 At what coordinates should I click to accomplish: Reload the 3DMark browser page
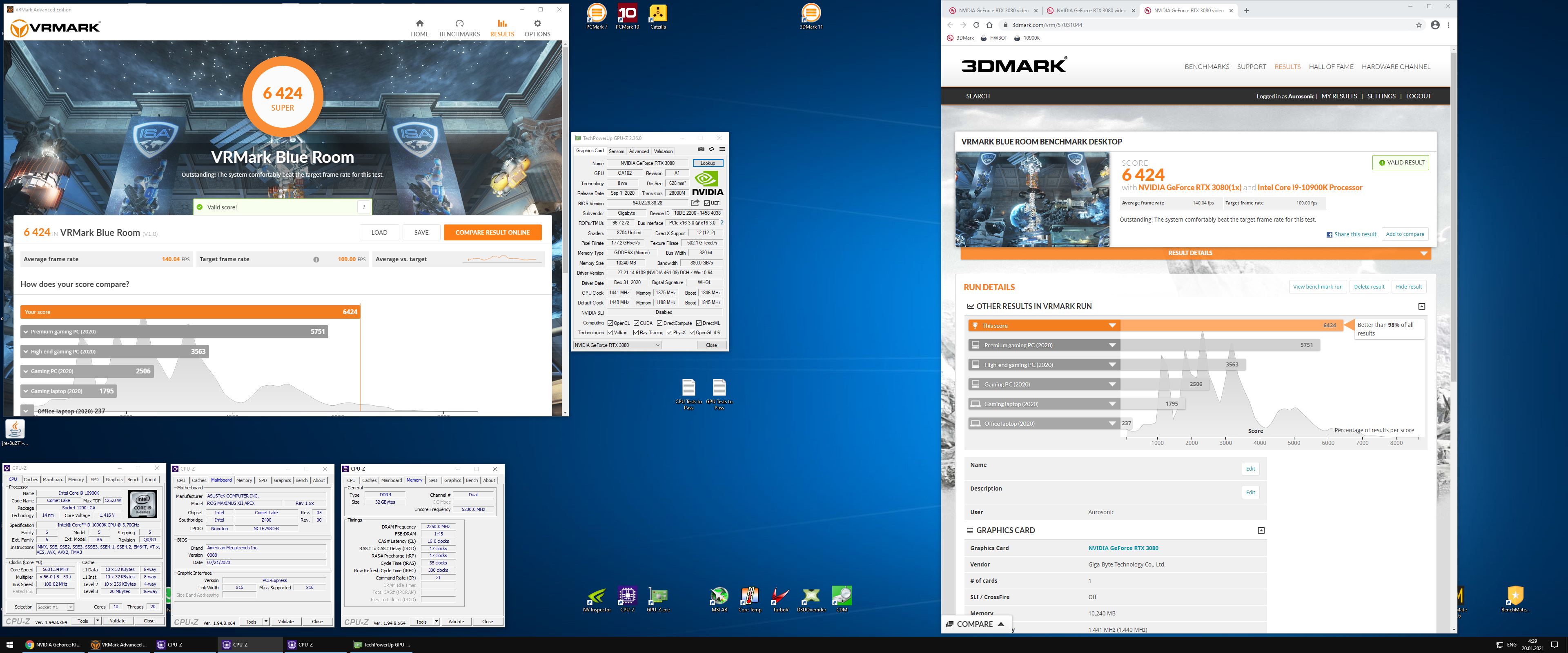[x=976, y=25]
